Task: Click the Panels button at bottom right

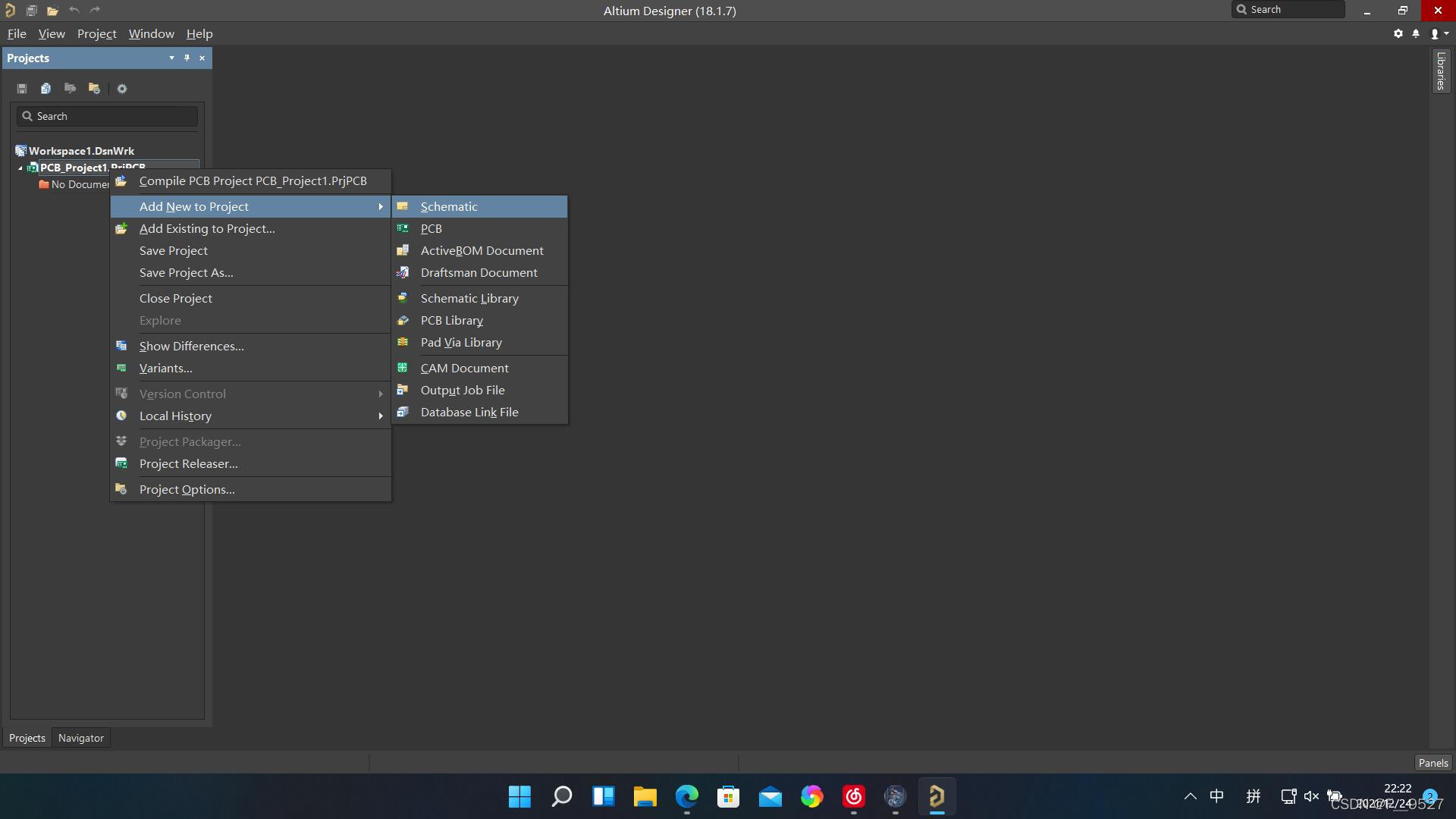Action: click(x=1432, y=763)
